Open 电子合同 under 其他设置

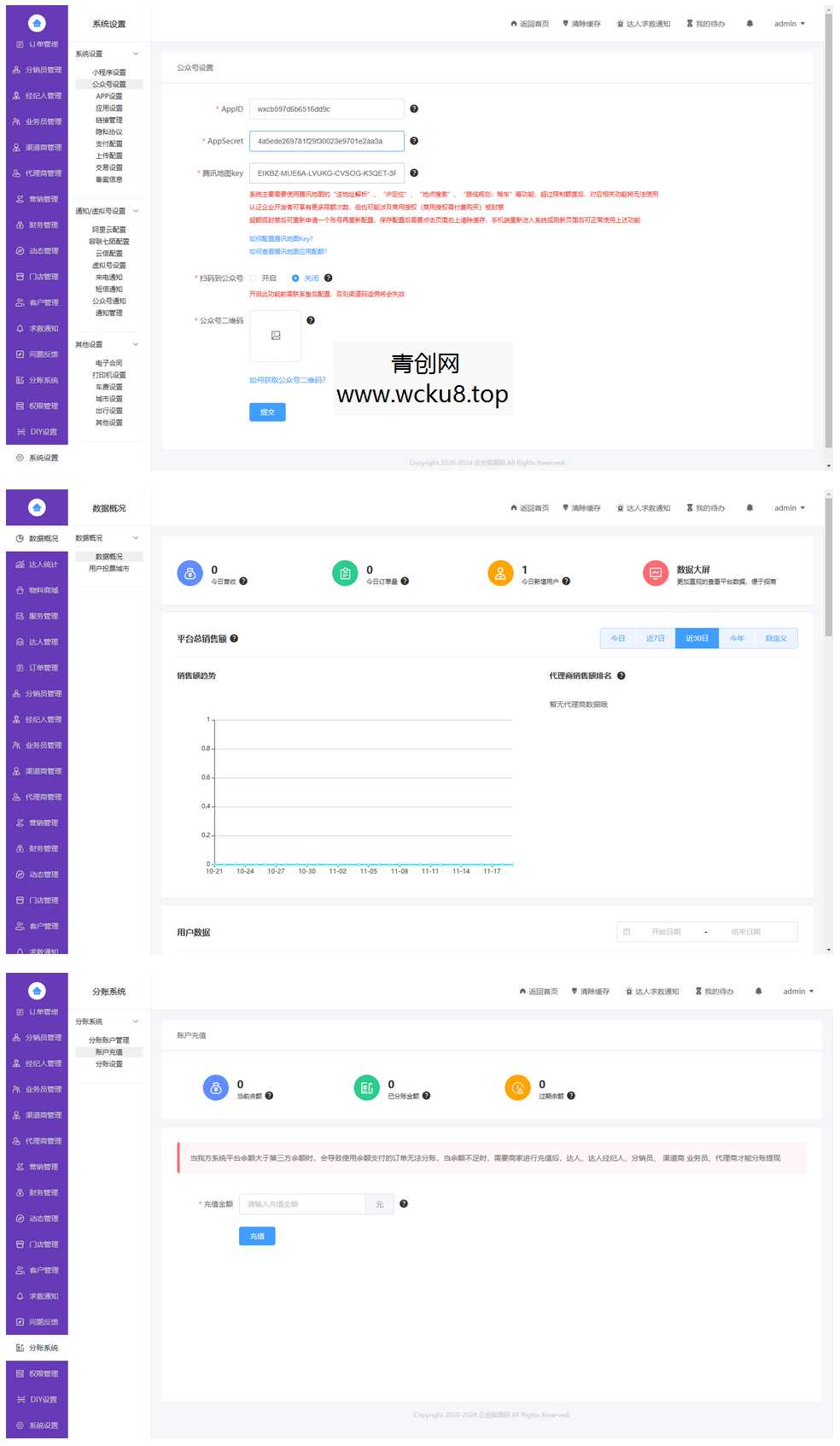coord(109,363)
